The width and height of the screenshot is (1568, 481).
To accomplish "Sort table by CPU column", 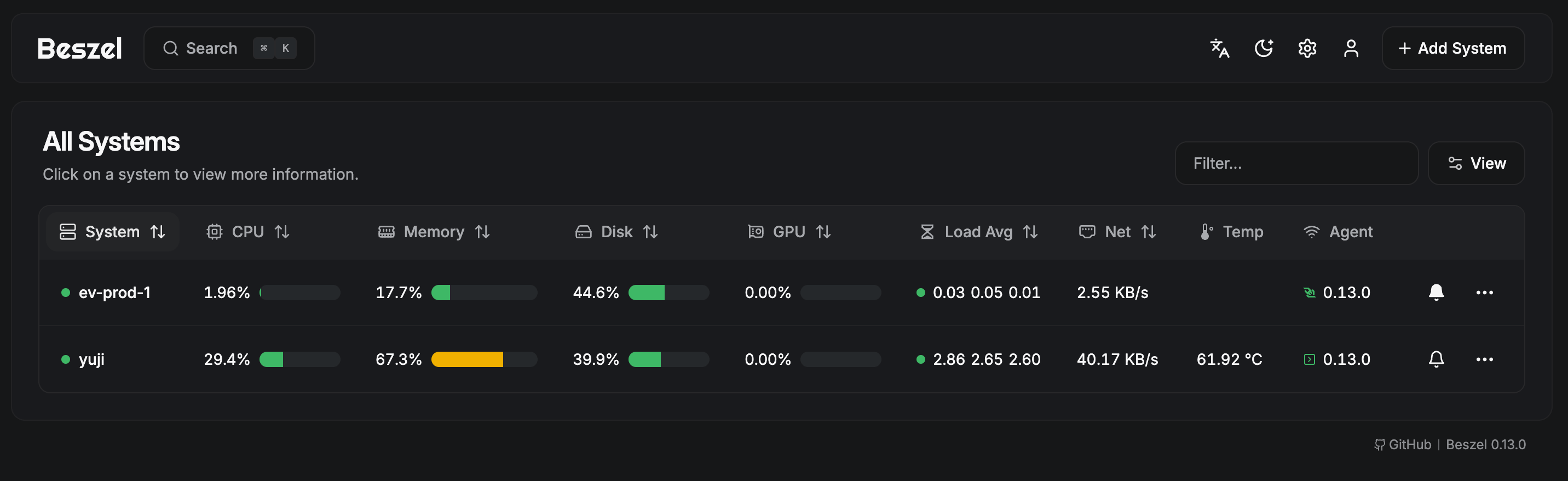I will (x=248, y=232).
